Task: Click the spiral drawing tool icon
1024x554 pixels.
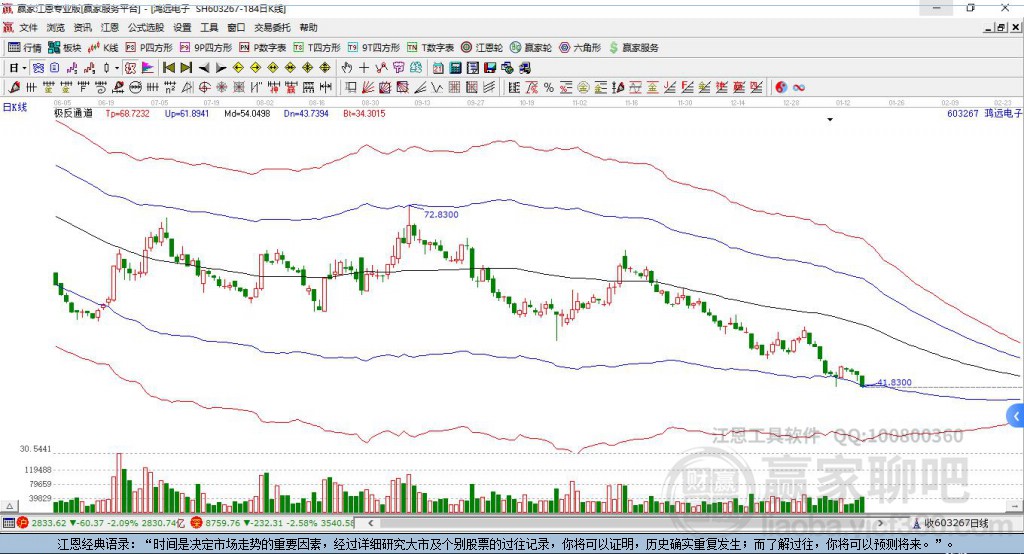Action: pyautogui.click(x=101, y=87)
